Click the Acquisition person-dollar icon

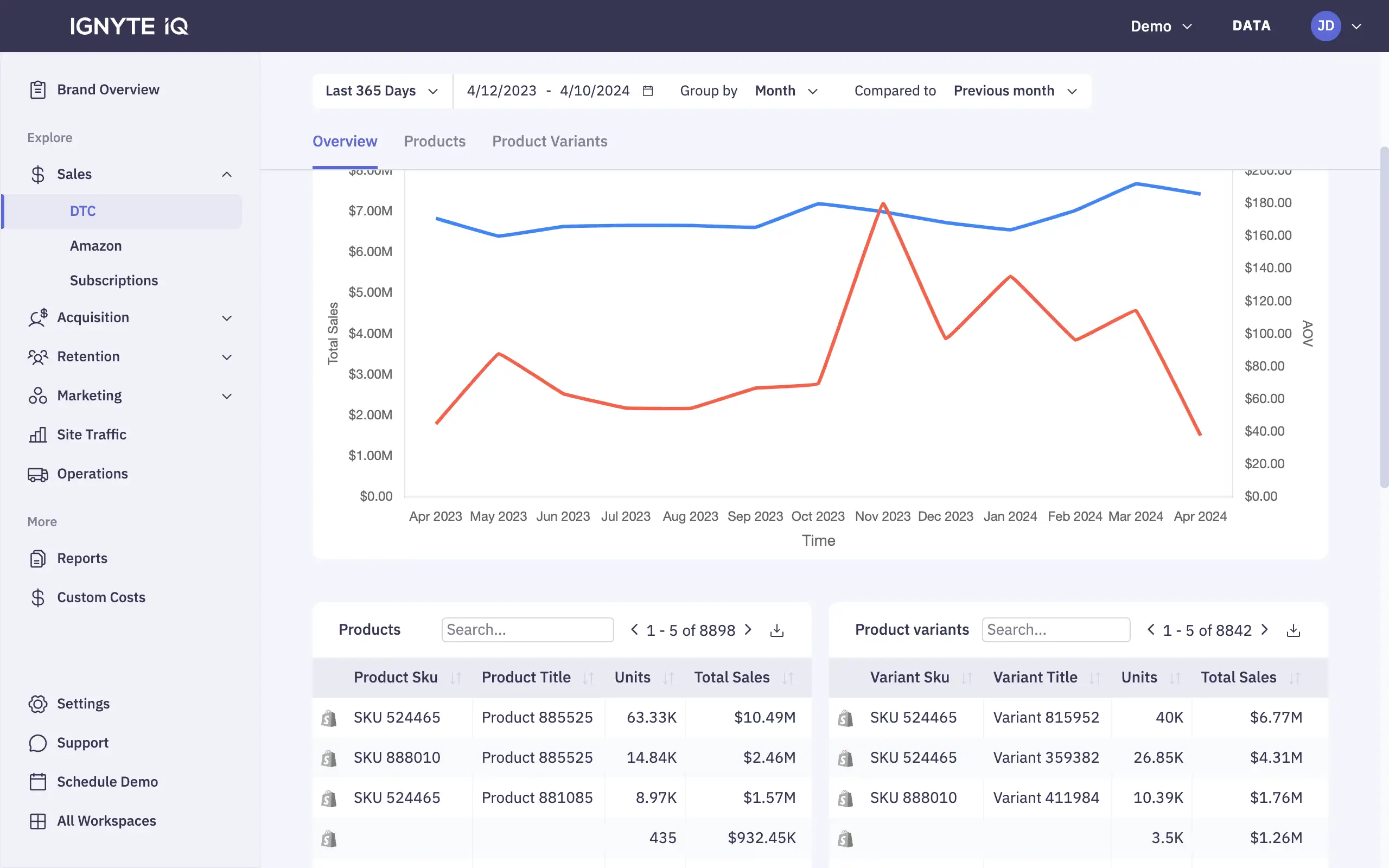click(x=38, y=317)
